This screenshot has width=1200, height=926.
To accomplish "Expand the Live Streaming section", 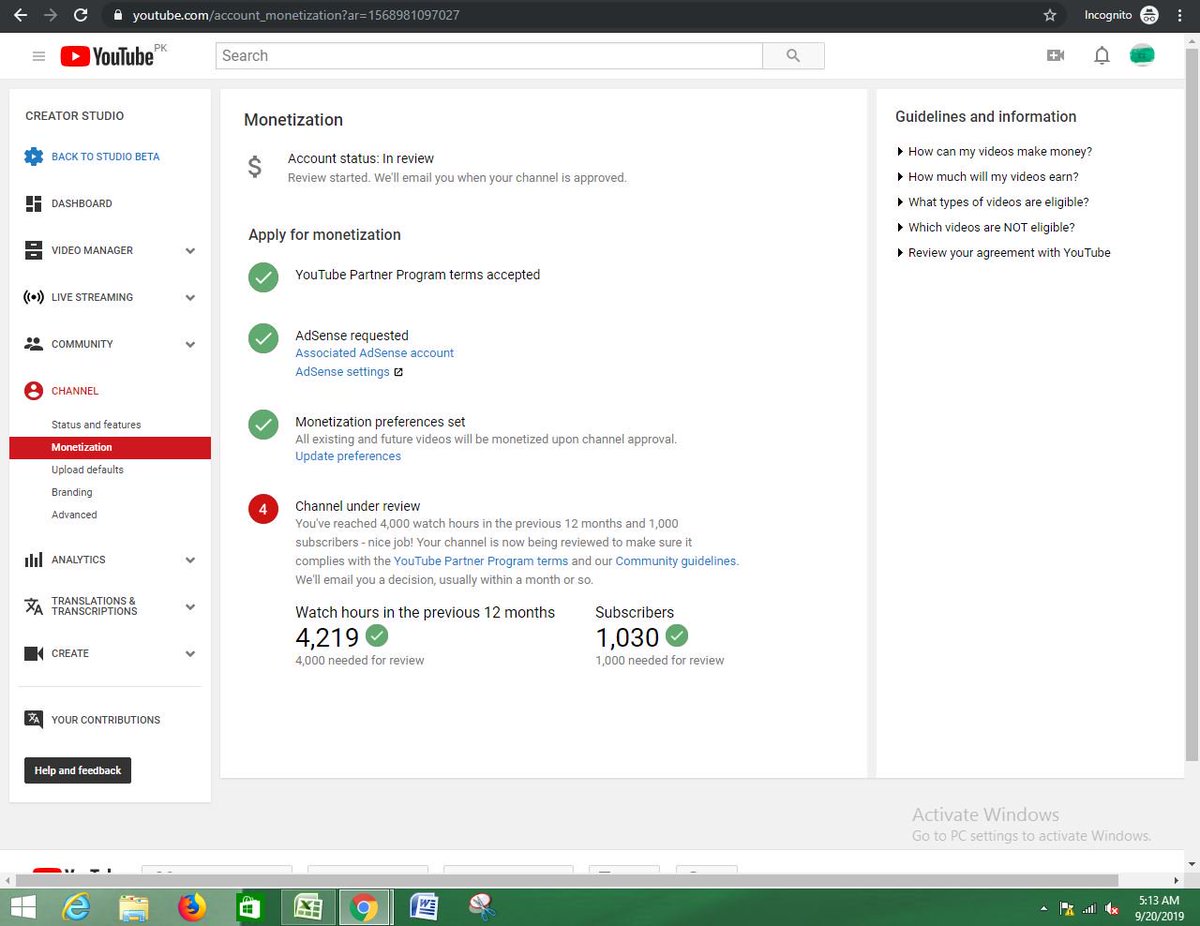I will [190, 298].
